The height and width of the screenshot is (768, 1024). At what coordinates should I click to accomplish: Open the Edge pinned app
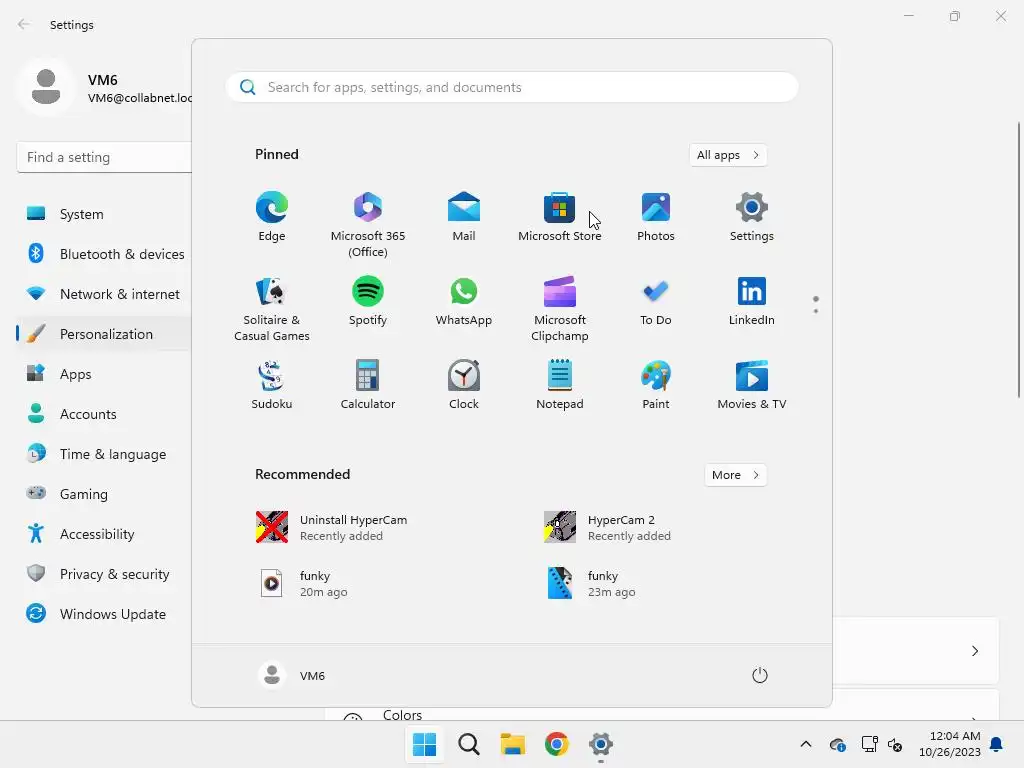pyautogui.click(x=272, y=217)
